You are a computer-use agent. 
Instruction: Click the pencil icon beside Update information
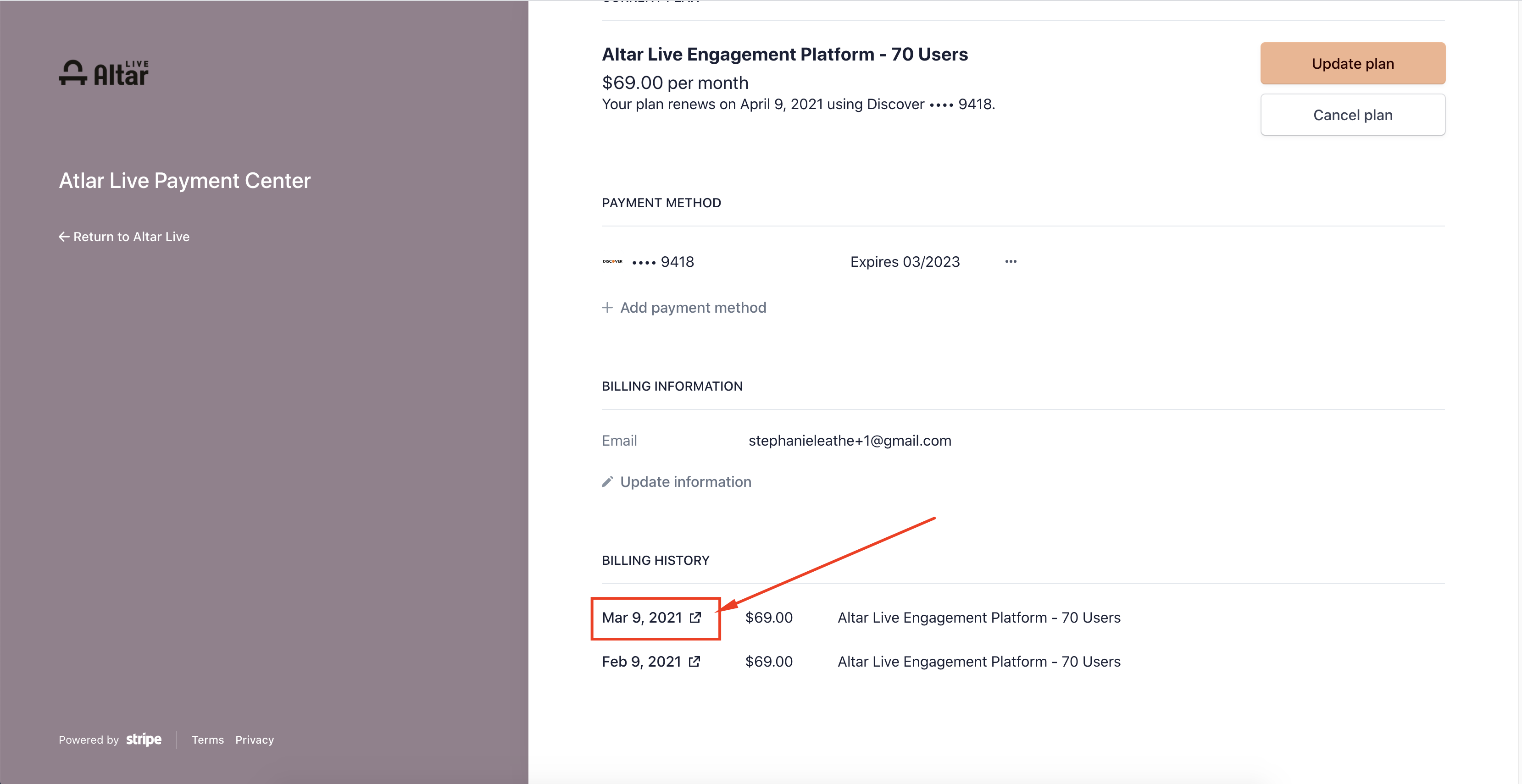click(x=607, y=482)
